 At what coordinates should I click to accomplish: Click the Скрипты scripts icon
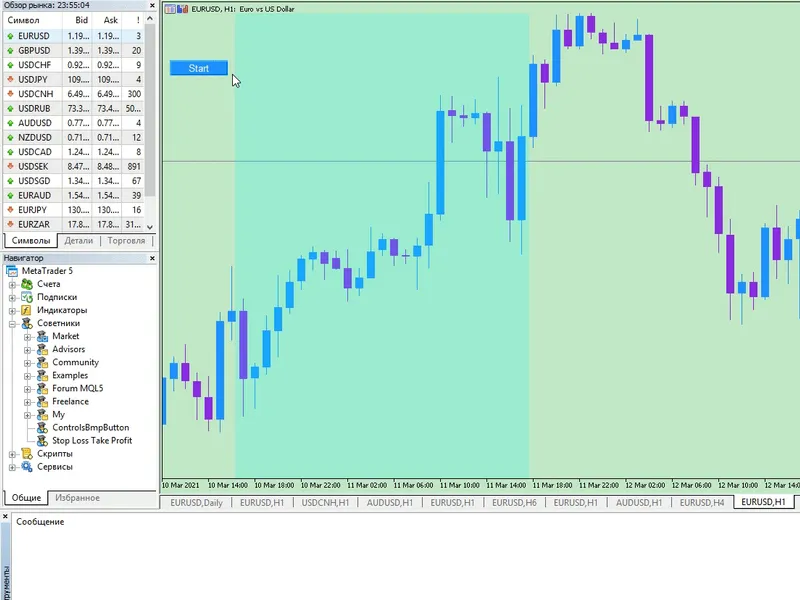click(27, 454)
